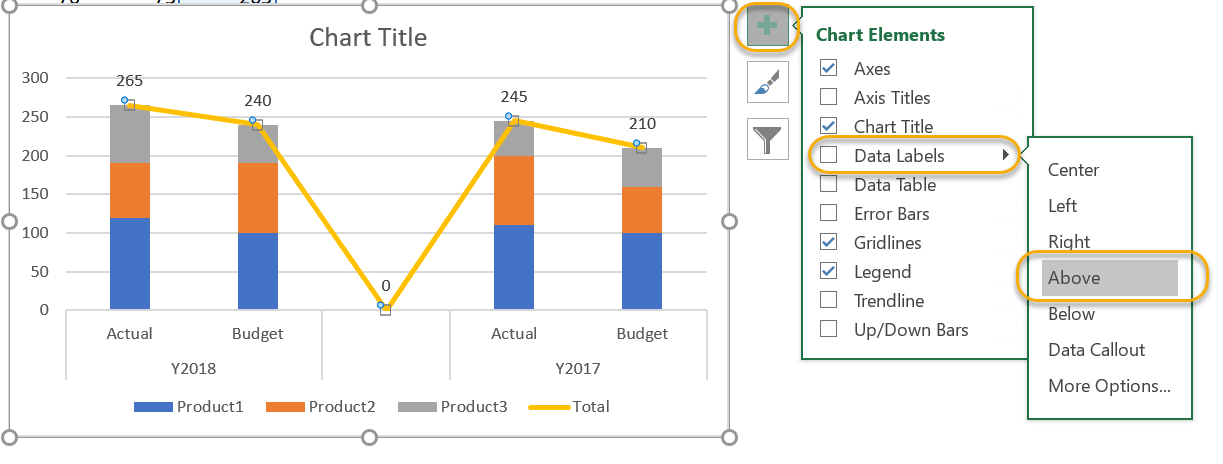Select Product1 legend entry

(188, 407)
